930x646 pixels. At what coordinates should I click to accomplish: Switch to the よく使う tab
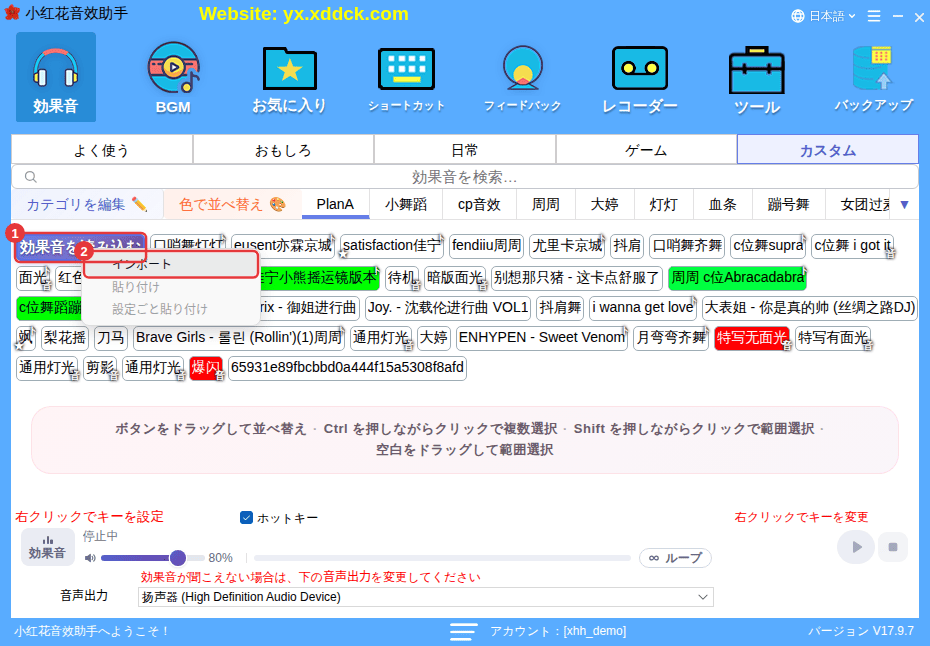click(x=101, y=150)
